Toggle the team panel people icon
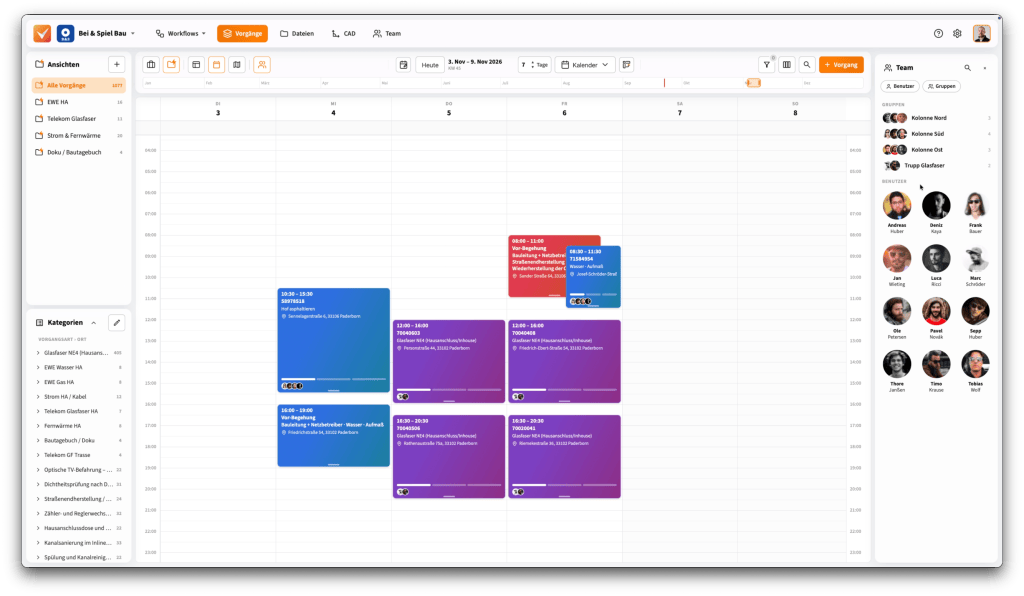Viewport: 1024px width, 596px height. tap(262, 65)
